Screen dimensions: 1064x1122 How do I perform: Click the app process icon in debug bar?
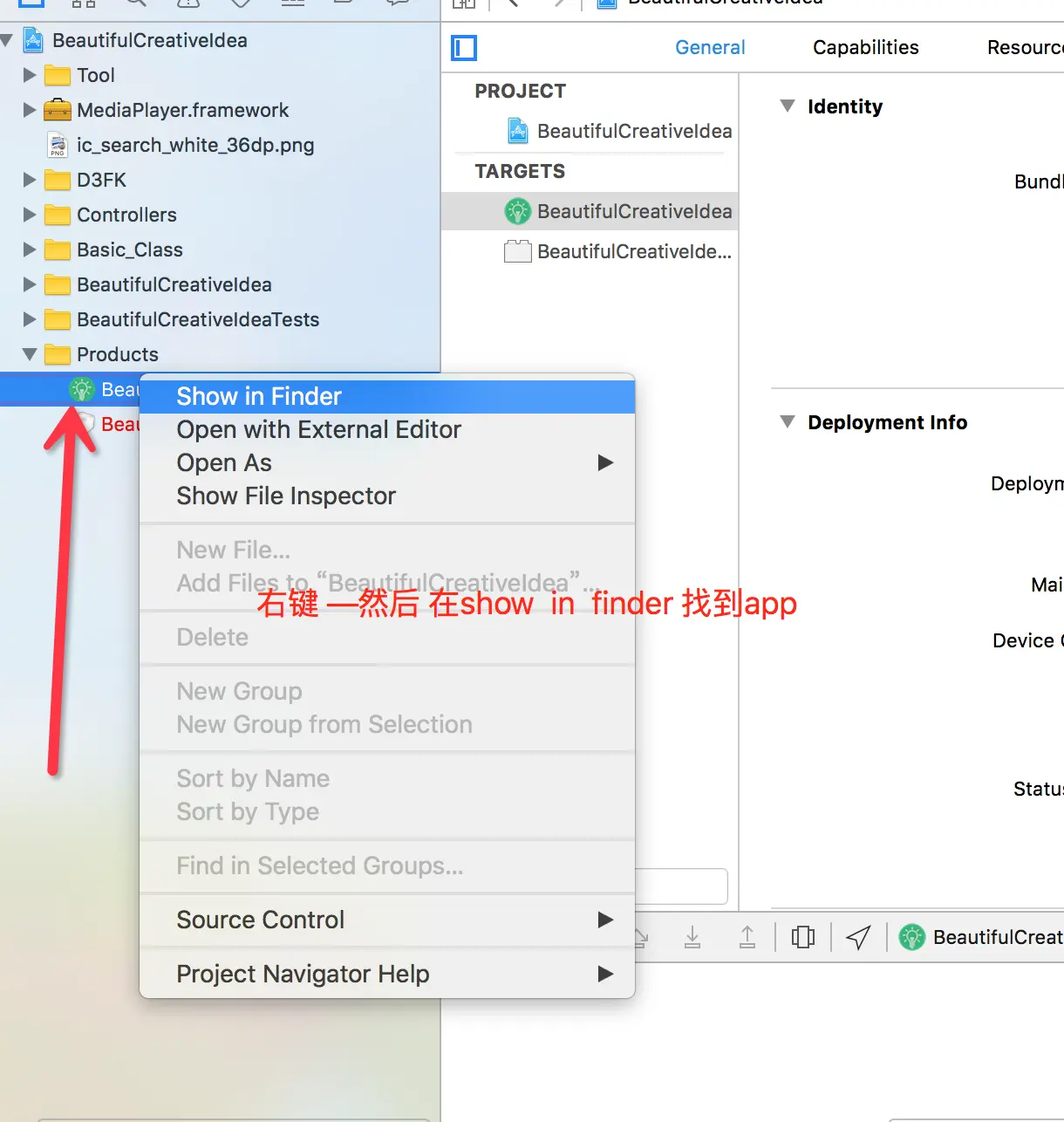coord(912,937)
